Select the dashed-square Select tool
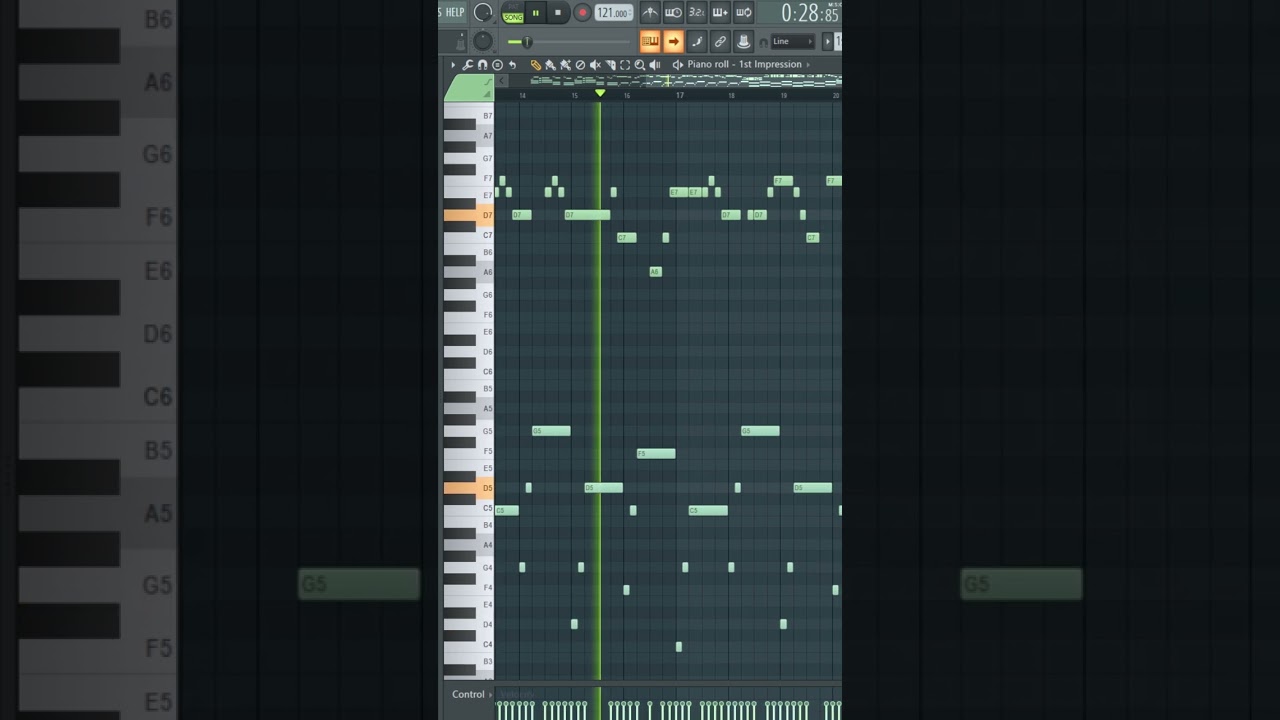 coord(625,65)
